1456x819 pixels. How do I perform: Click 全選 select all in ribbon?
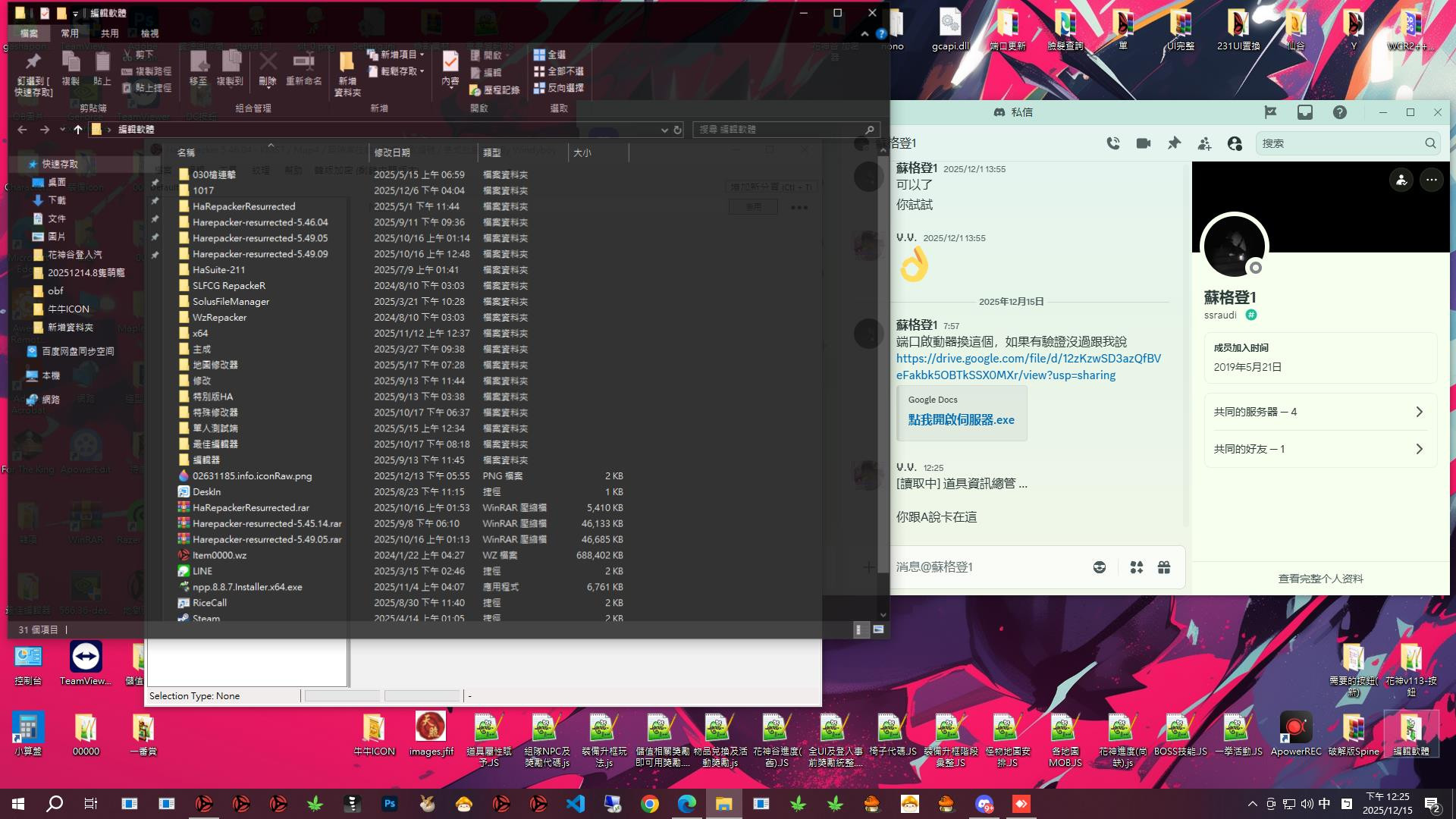(550, 55)
